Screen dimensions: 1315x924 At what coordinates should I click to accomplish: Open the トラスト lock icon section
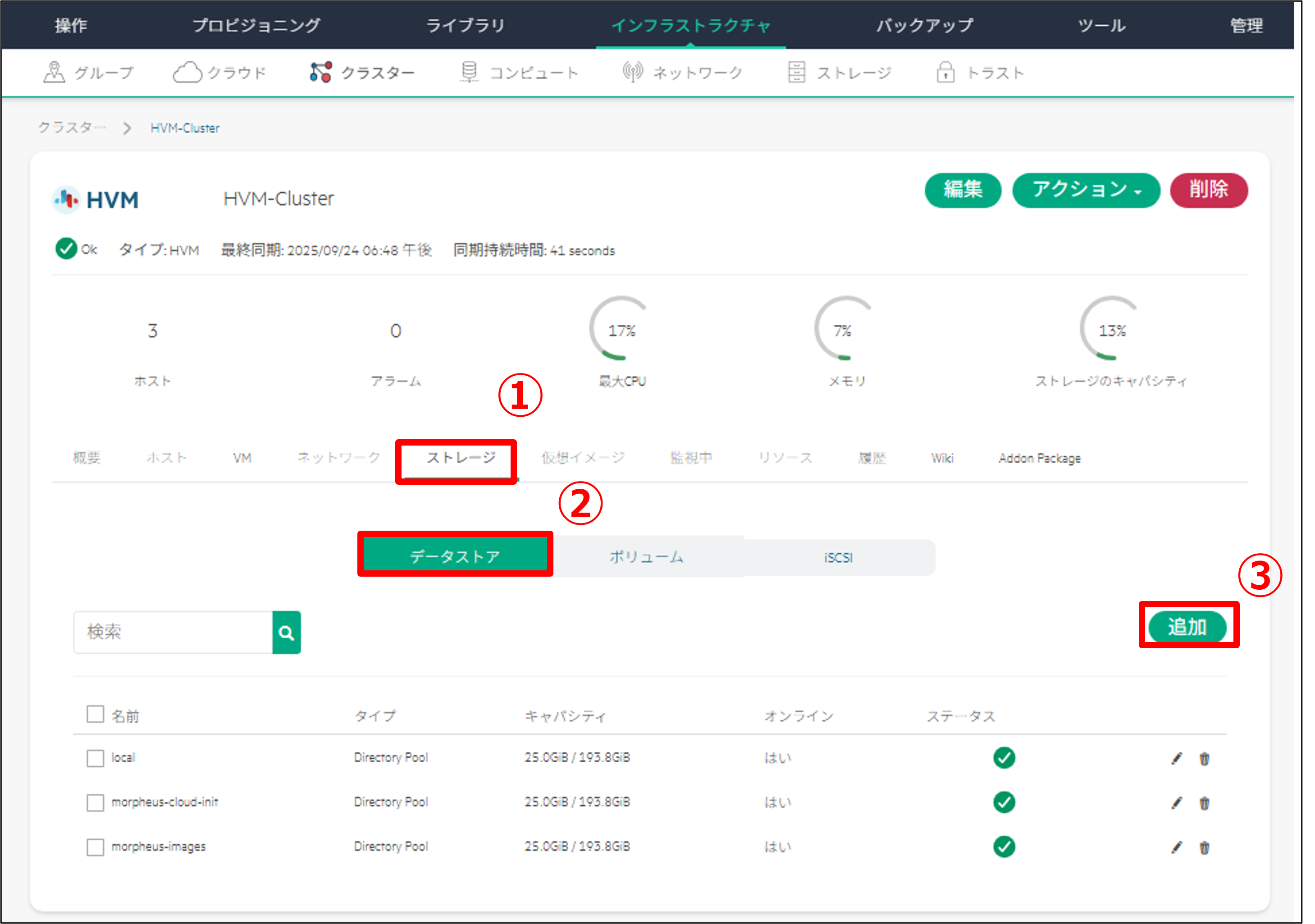(945, 73)
